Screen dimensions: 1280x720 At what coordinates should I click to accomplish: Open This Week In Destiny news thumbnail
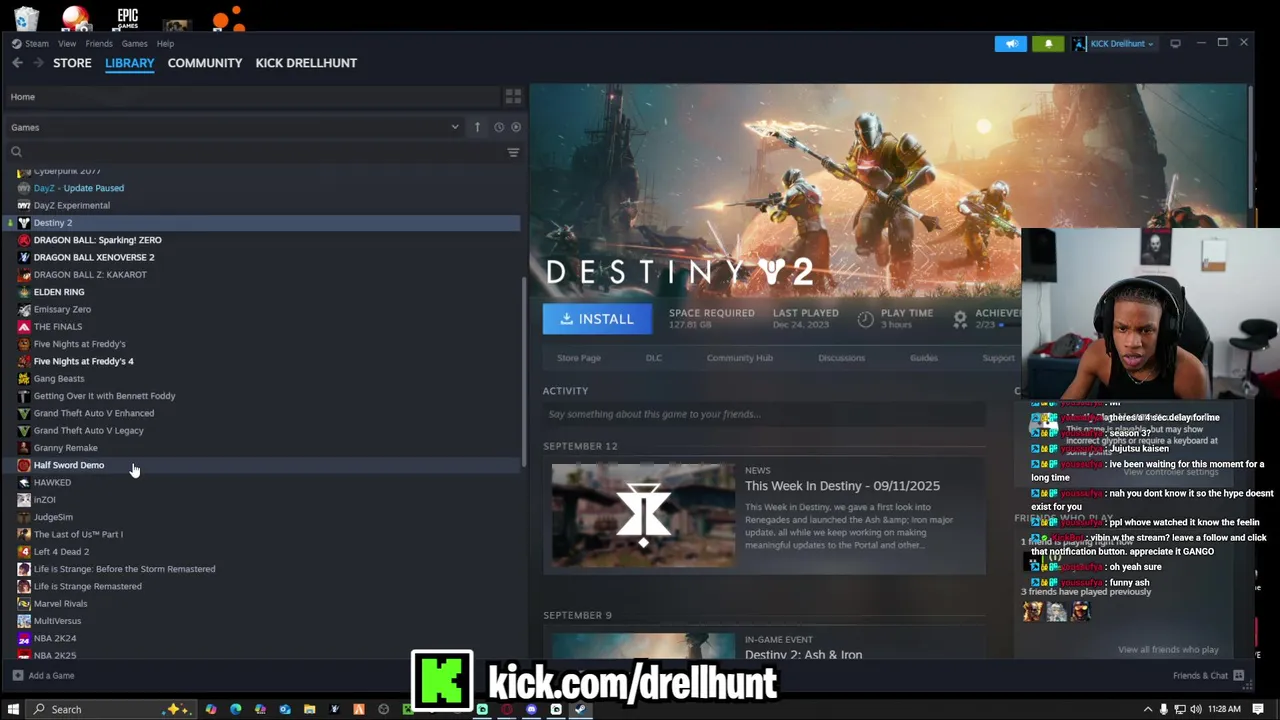(643, 515)
